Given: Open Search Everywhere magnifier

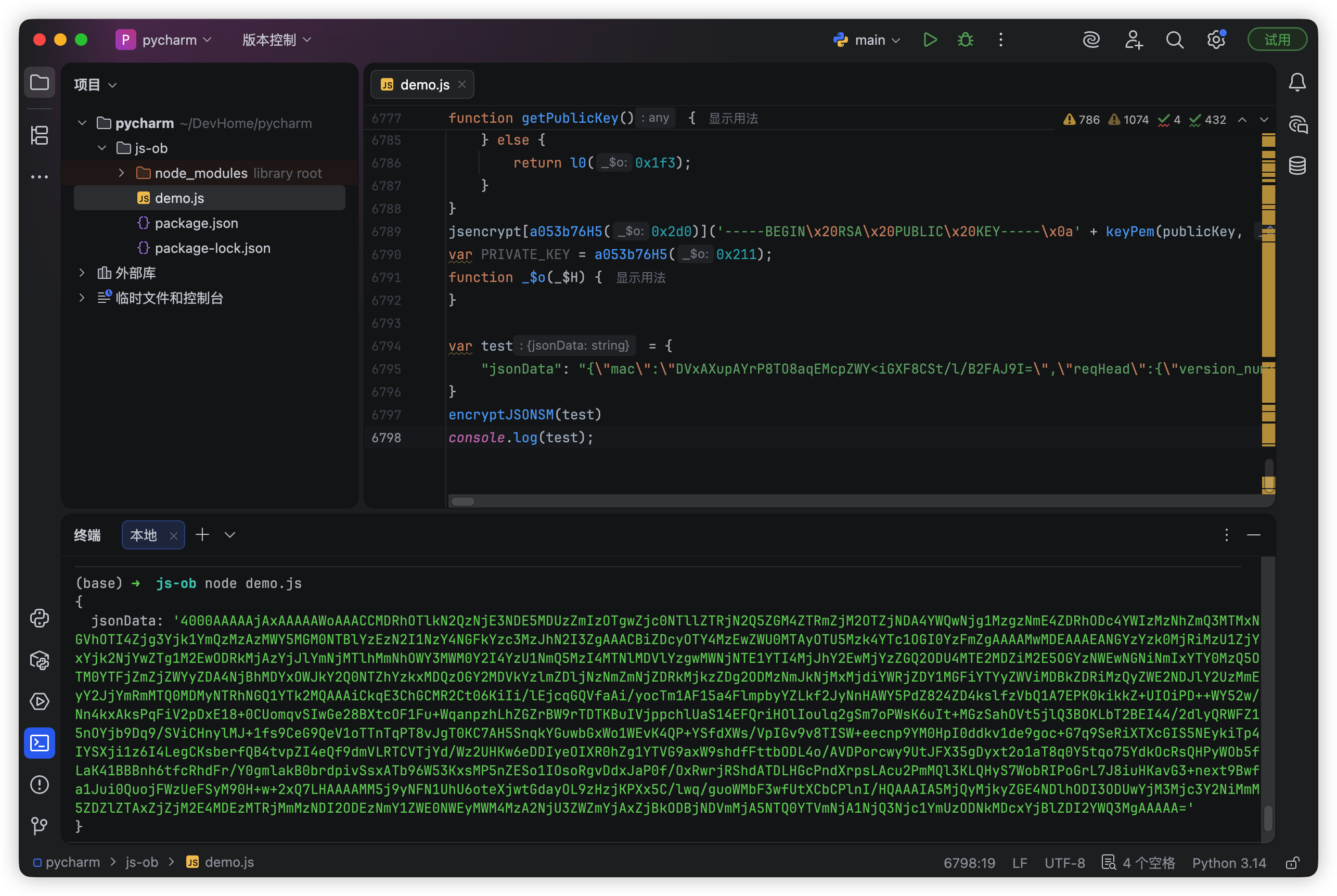Looking at the screenshot, I should (1175, 40).
